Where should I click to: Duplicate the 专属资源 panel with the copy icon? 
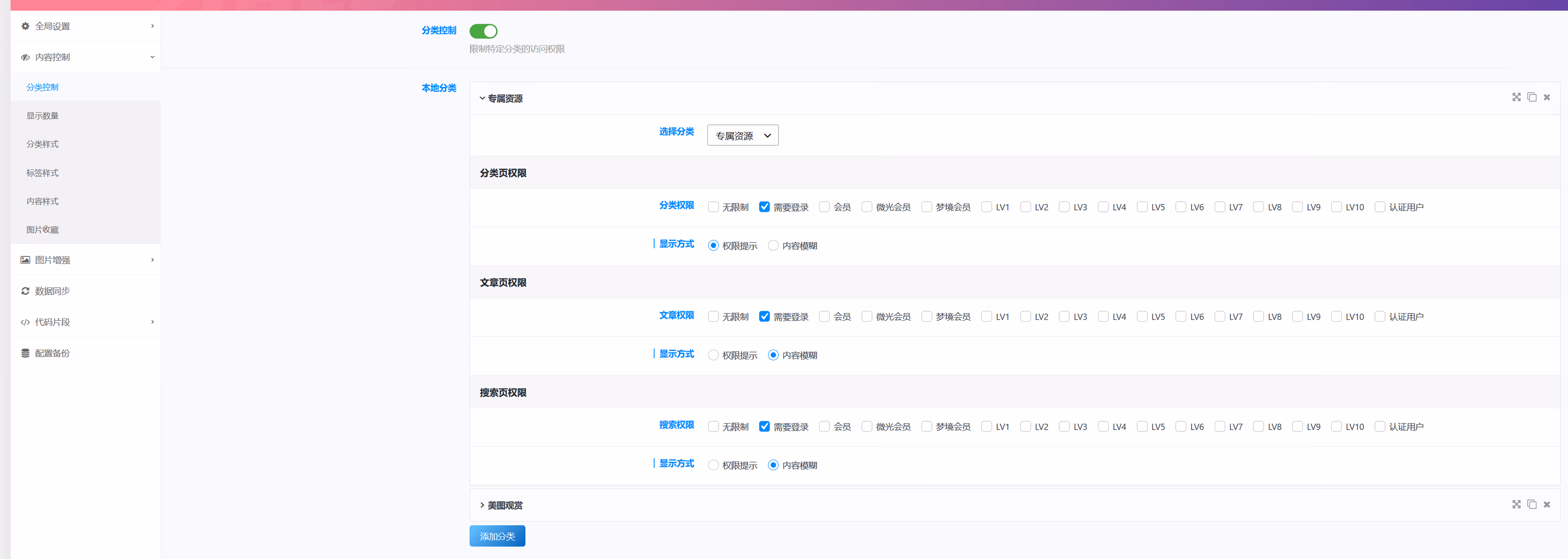(1531, 98)
